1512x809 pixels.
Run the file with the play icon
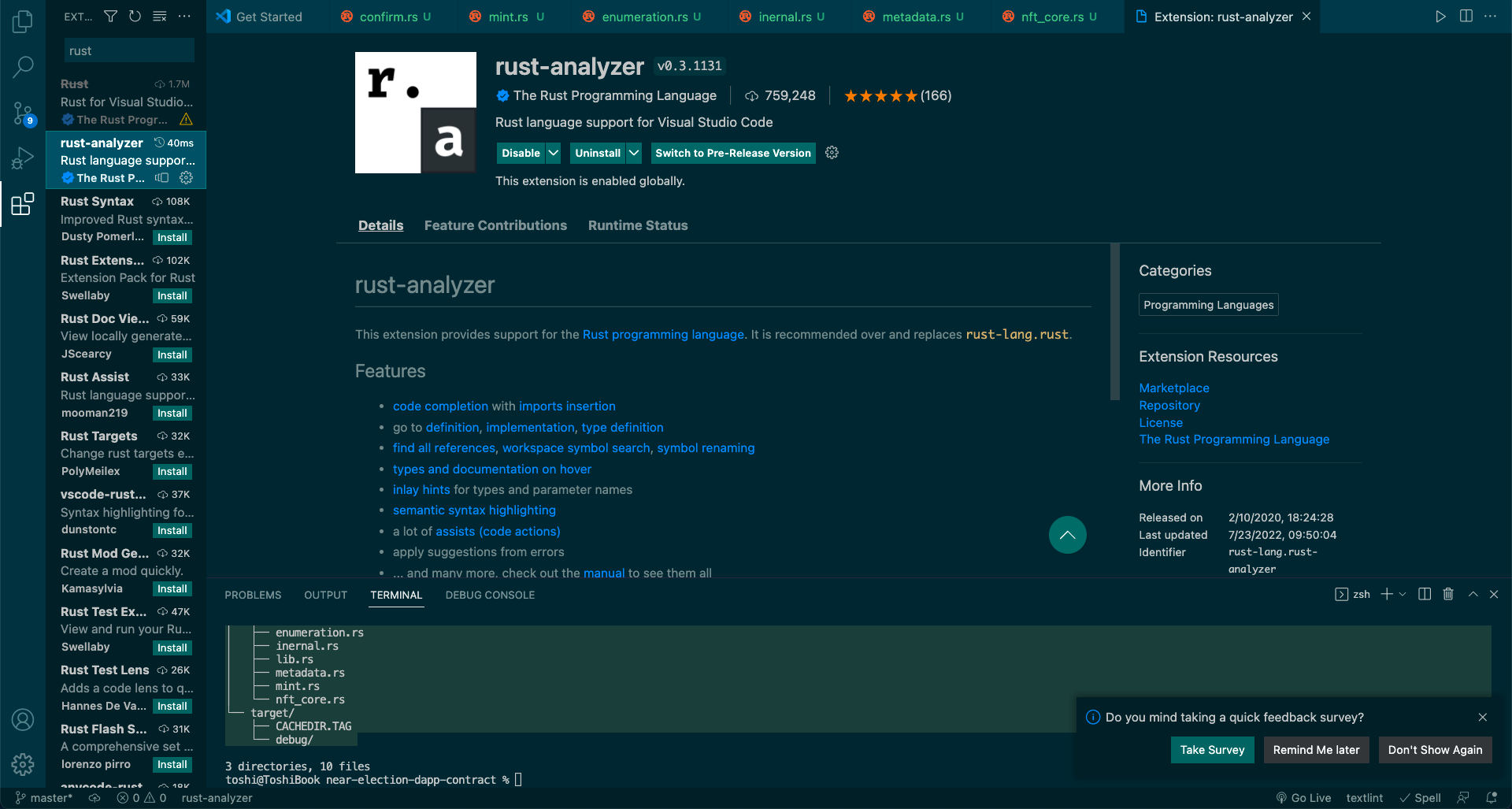pyautogui.click(x=1440, y=17)
